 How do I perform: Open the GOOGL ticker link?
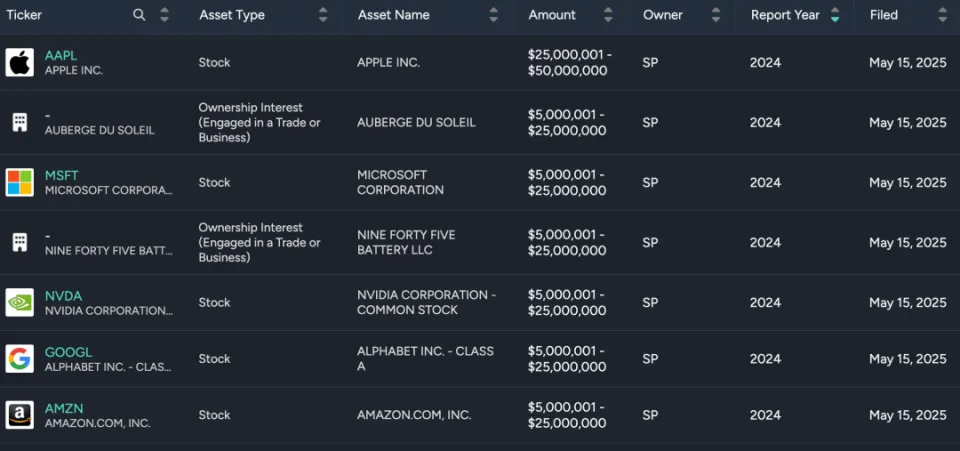click(68, 352)
